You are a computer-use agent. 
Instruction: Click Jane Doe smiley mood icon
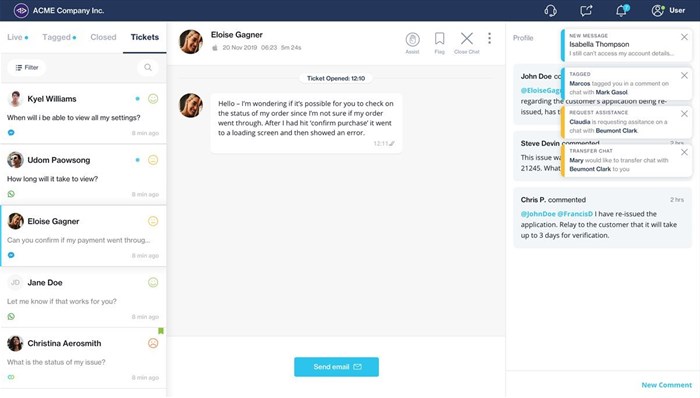pyautogui.click(x=153, y=282)
